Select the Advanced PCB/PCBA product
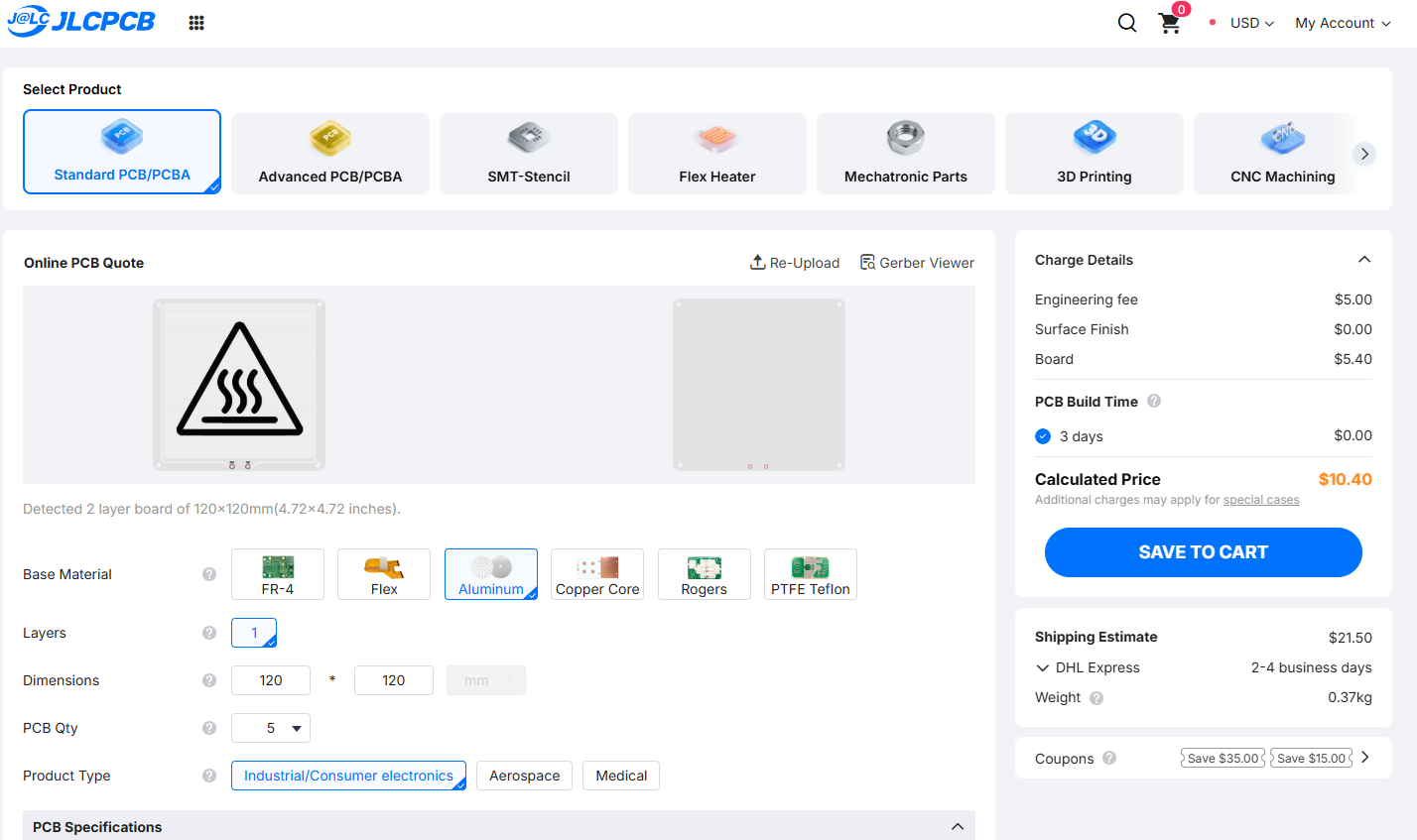This screenshot has width=1417, height=840. 330,154
